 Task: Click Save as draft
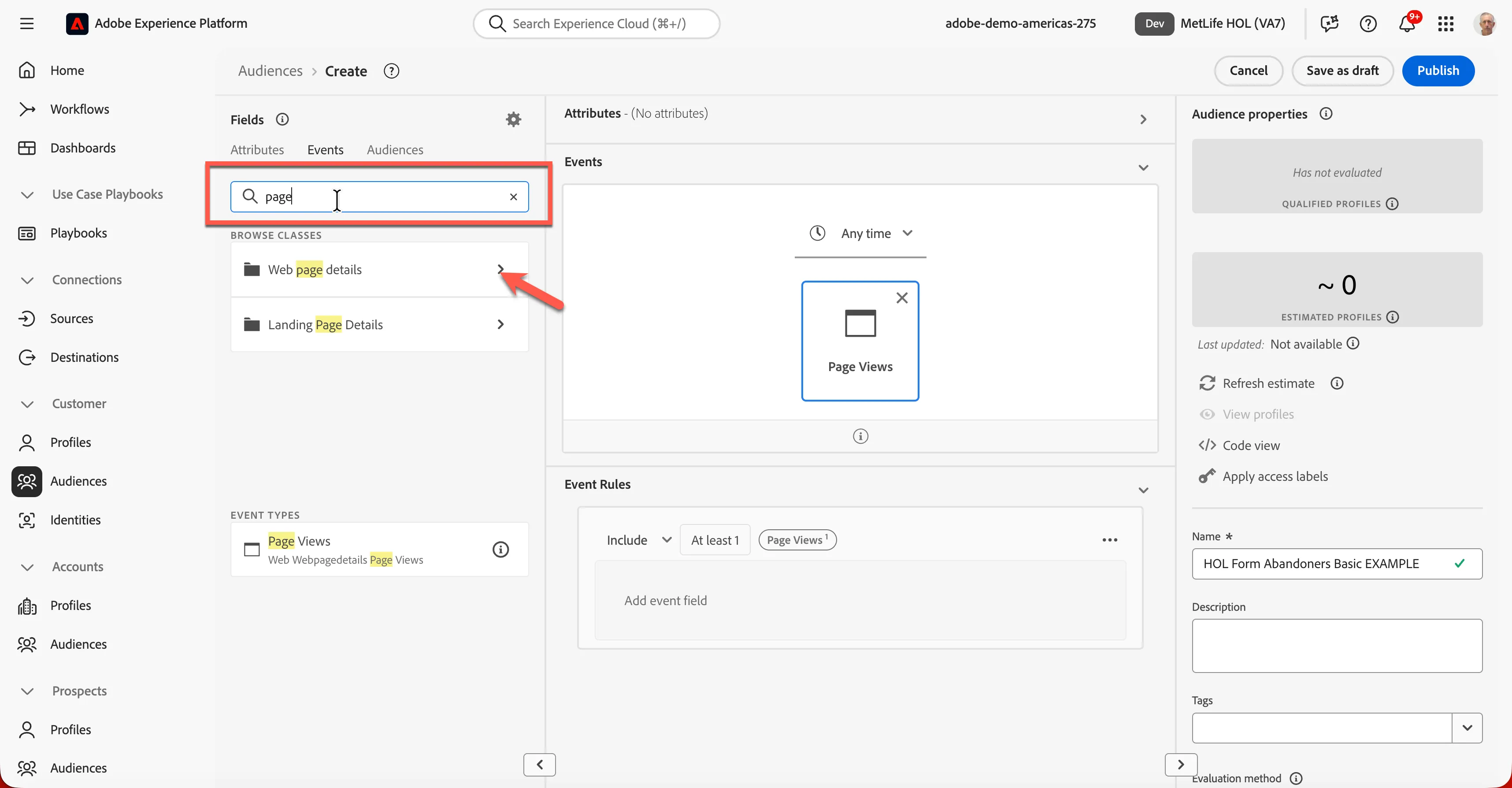click(1342, 71)
